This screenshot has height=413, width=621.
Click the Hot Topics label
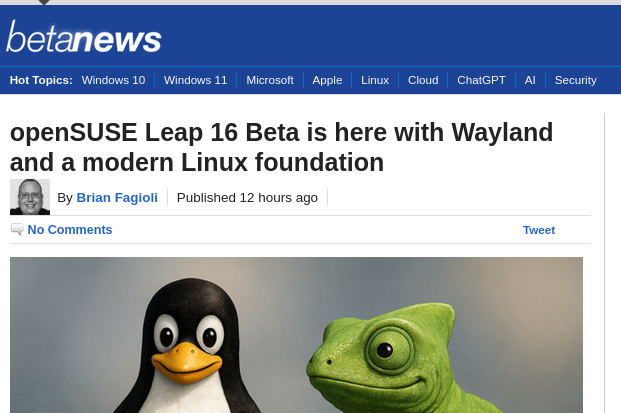tap(41, 80)
